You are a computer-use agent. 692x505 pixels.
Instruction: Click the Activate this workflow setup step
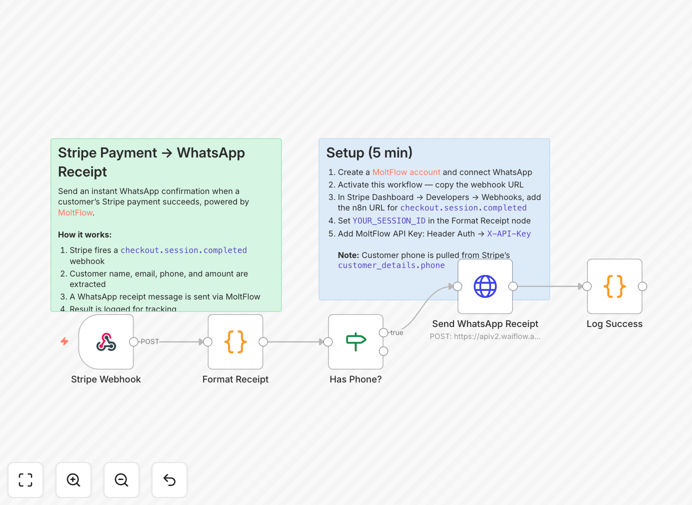(430, 185)
